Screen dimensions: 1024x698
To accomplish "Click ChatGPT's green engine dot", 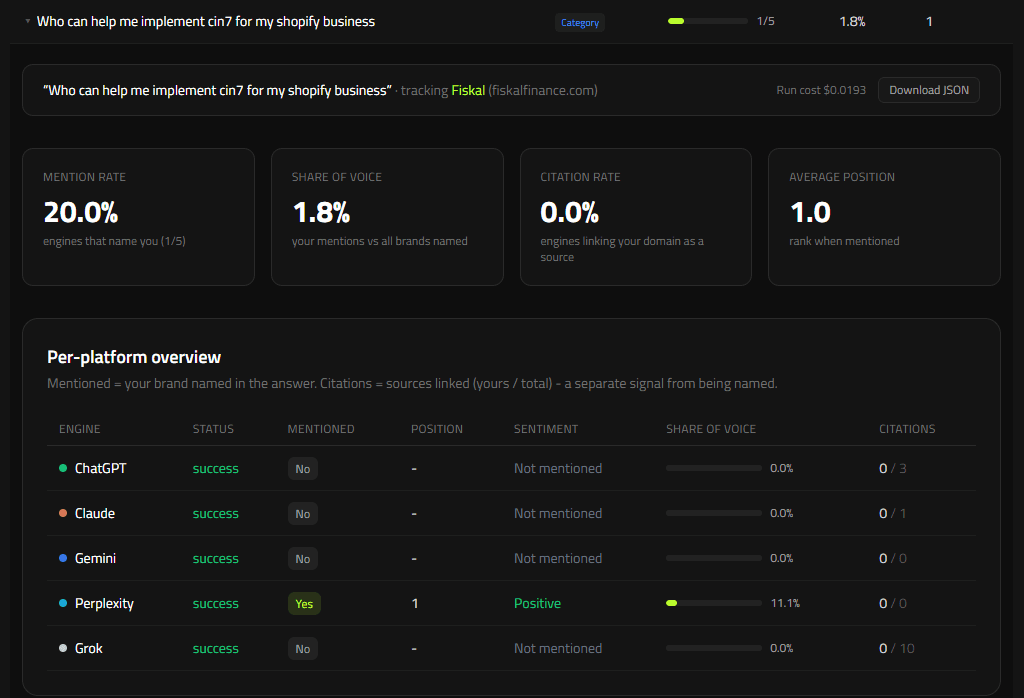I will coord(63,468).
